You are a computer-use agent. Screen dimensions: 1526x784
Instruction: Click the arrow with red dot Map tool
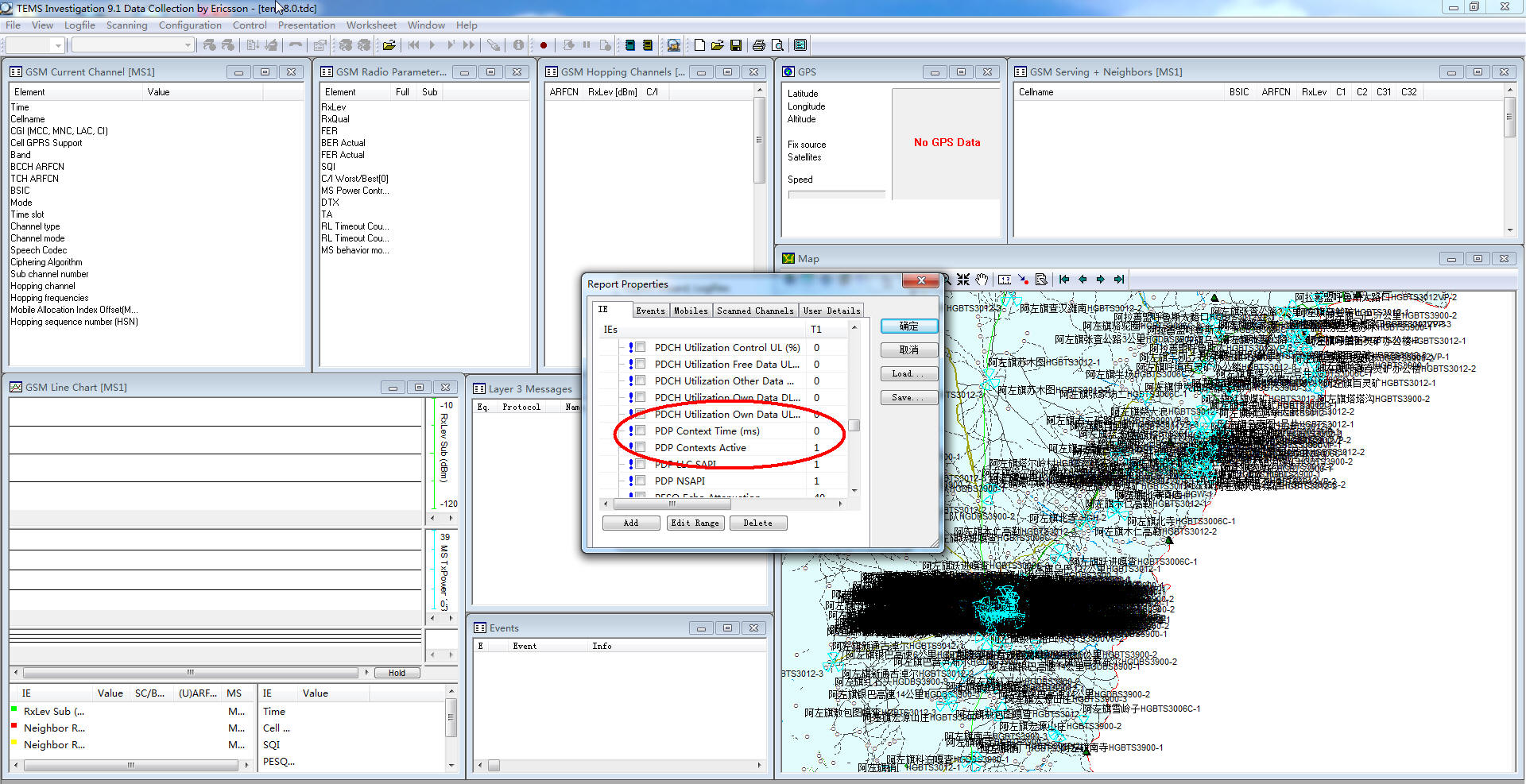(x=1023, y=280)
